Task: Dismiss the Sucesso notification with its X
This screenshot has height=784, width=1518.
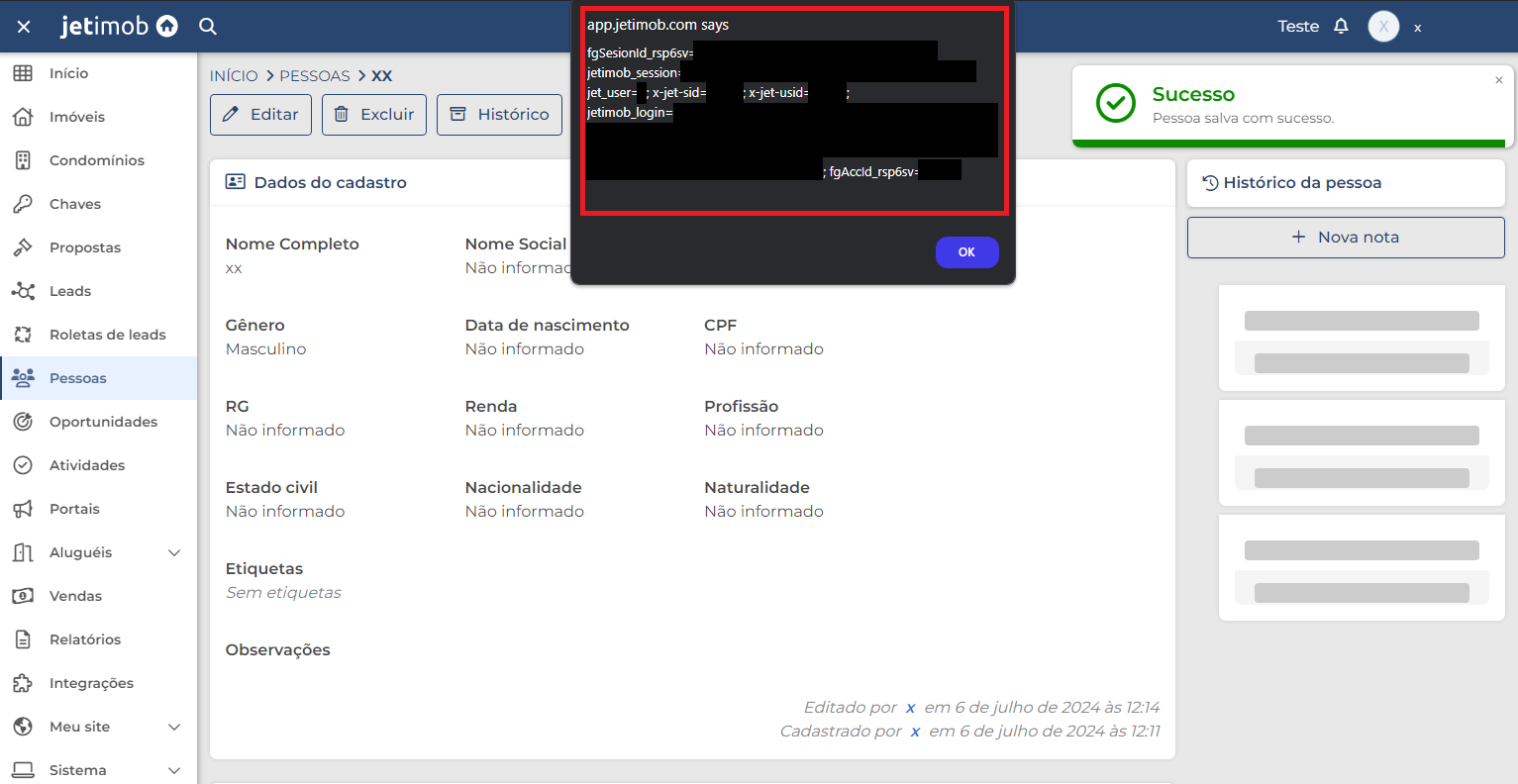Action: (1498, 80)
